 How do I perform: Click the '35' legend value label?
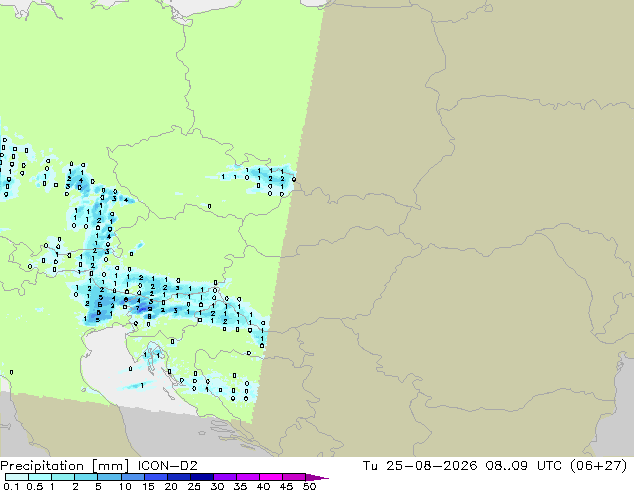(240, 486)
